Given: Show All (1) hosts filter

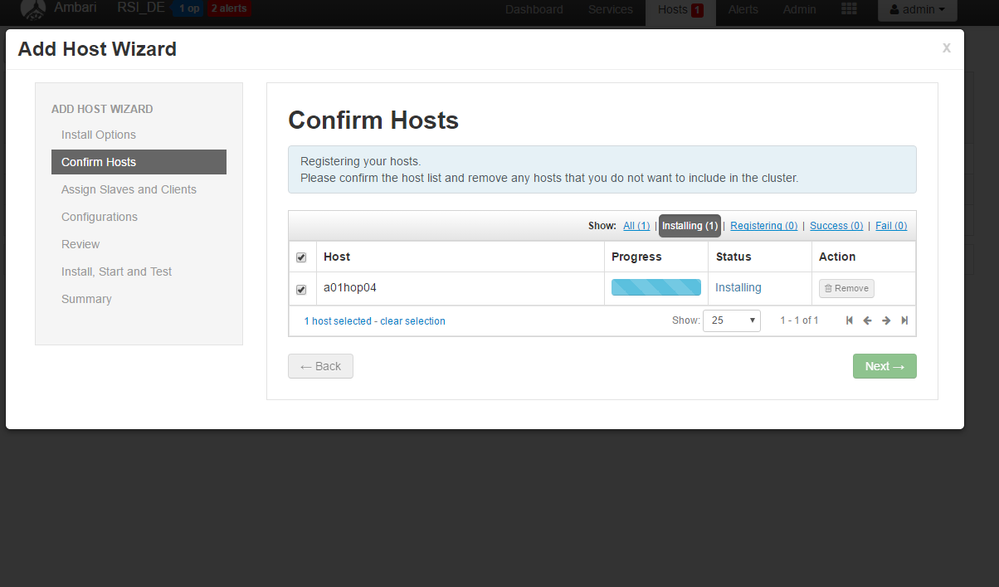Looking at the screenshot, I should point(636,226).
